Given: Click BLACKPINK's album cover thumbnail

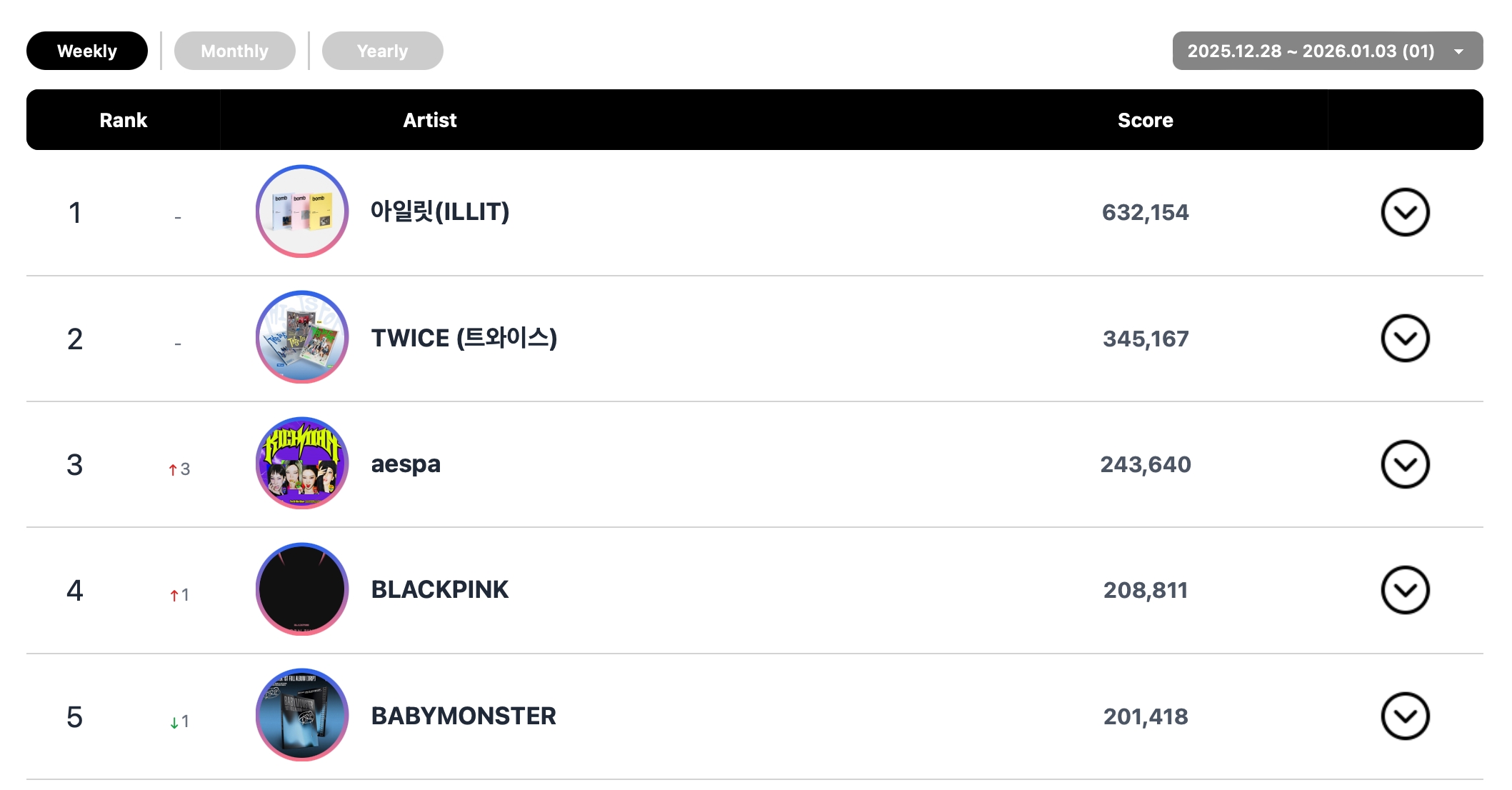Looking at the screenshot, I should [x=302, y=589].
